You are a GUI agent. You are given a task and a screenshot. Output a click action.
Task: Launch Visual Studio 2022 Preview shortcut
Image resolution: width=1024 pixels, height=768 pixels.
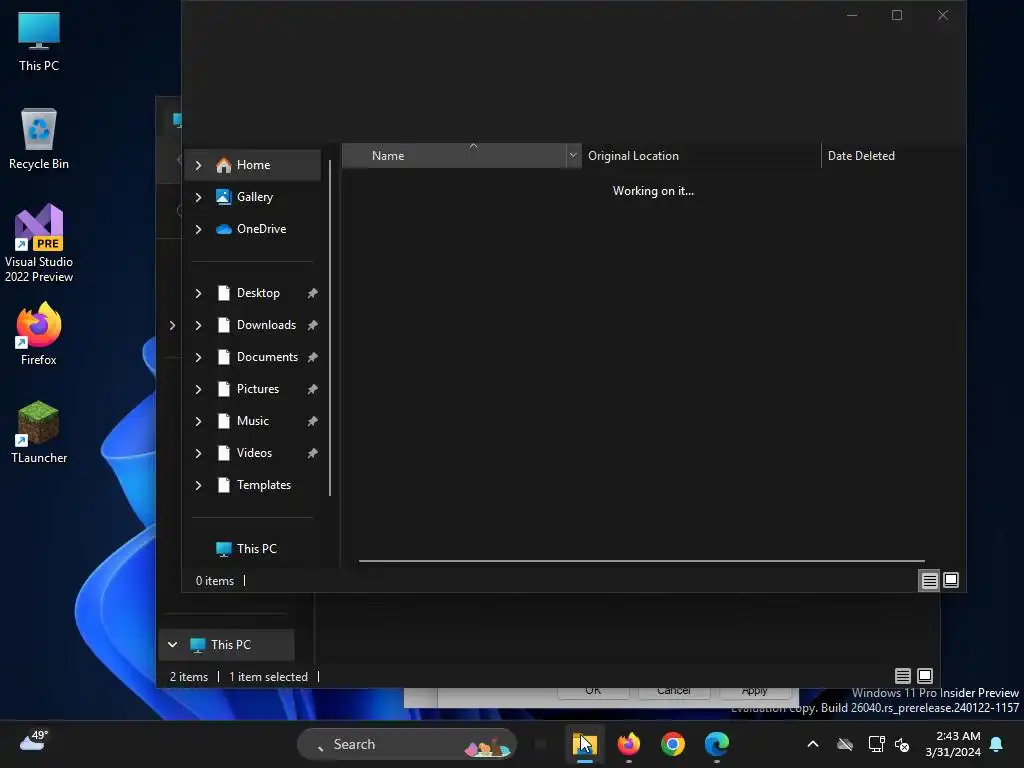(x=39, y=243)
